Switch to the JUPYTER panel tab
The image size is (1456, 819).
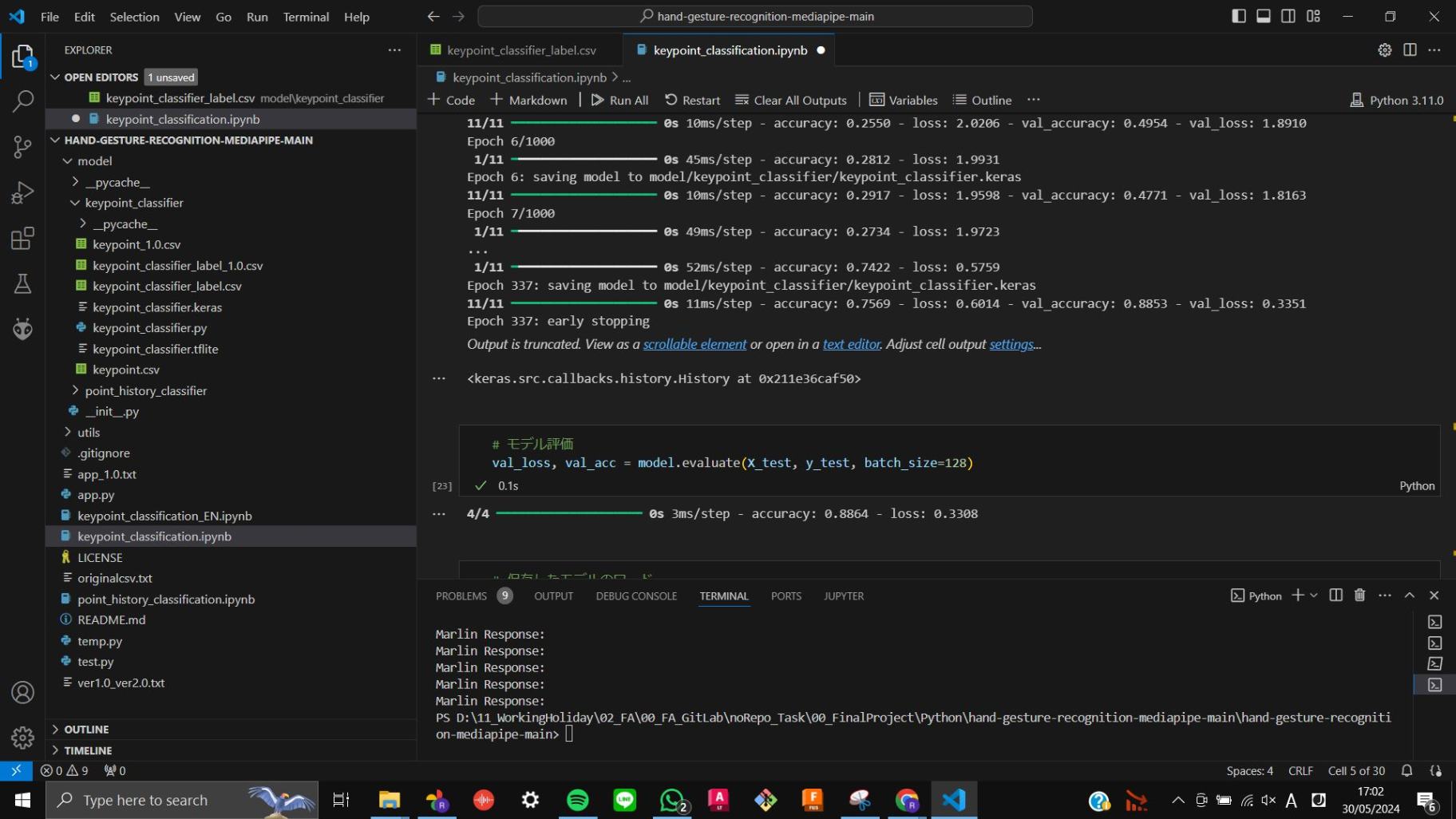click(x=844, y=595)
